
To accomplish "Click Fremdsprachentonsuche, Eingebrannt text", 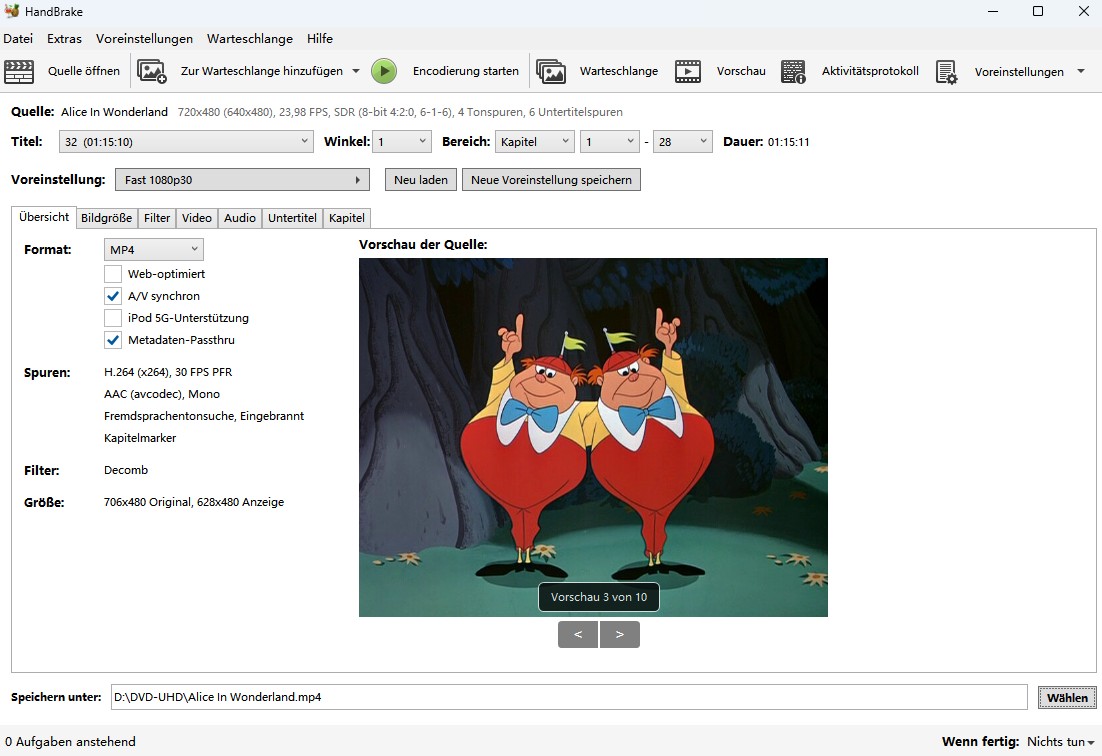I will [204, 416].
